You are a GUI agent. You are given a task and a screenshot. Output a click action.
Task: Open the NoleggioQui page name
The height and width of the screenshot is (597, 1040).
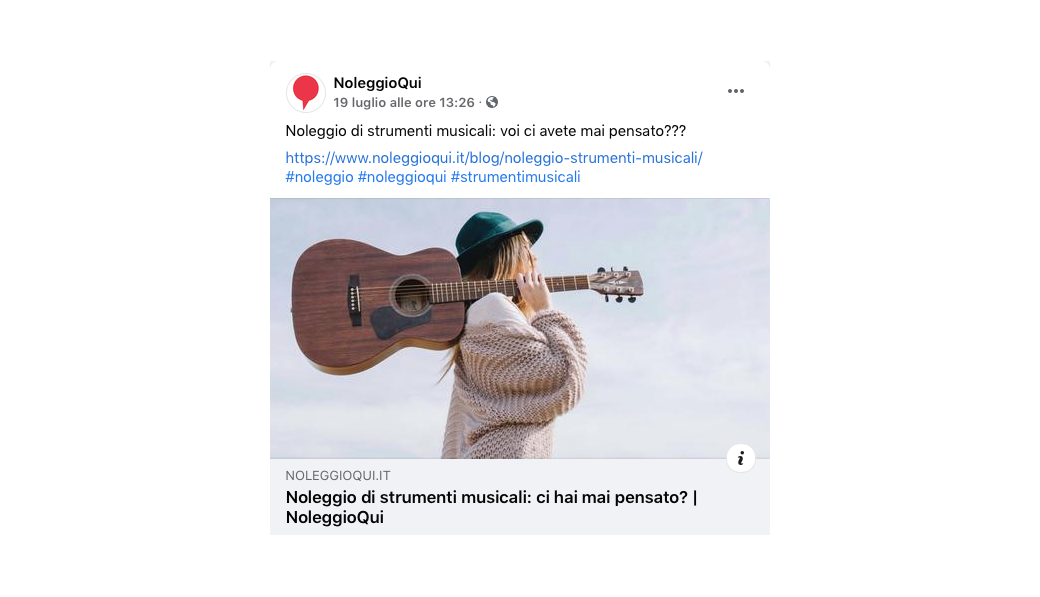(377, 83)
